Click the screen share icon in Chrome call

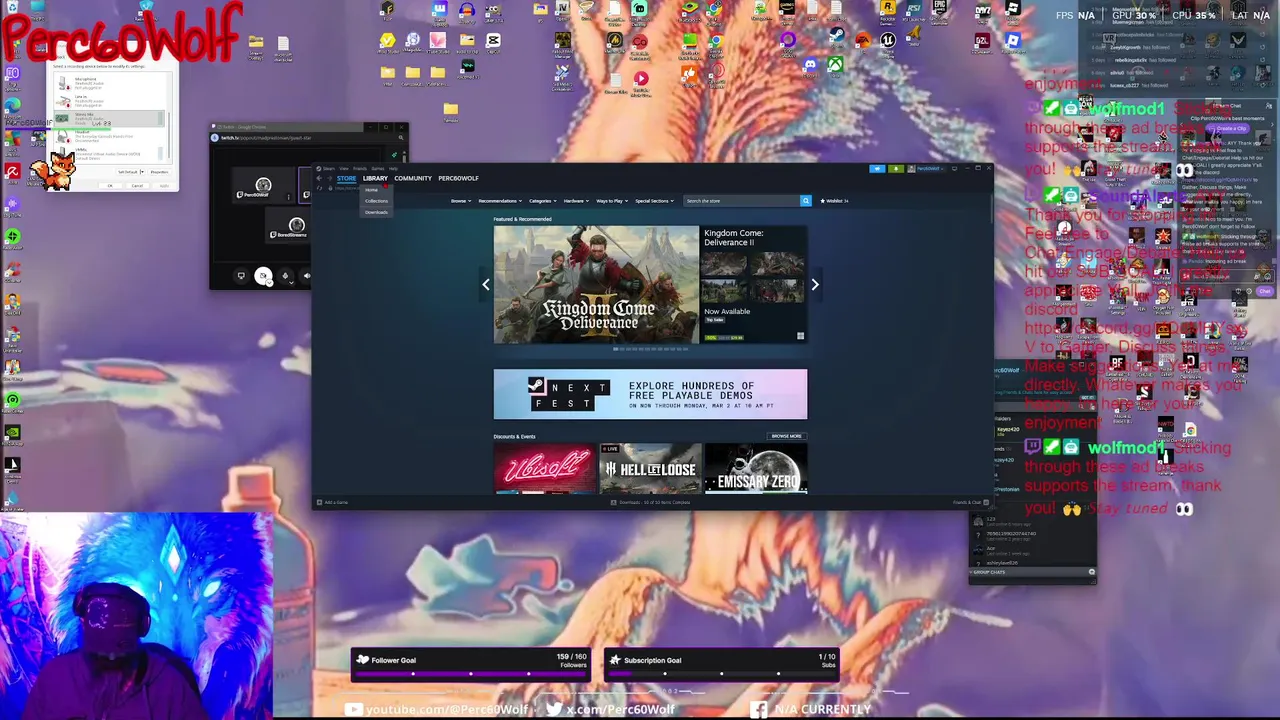(x=241, y=276)
